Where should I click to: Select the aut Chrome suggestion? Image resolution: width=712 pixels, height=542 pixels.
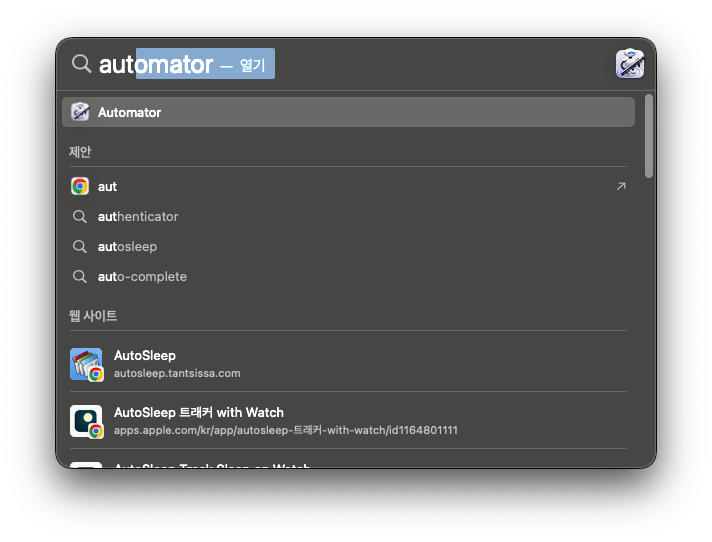(348, 187)
